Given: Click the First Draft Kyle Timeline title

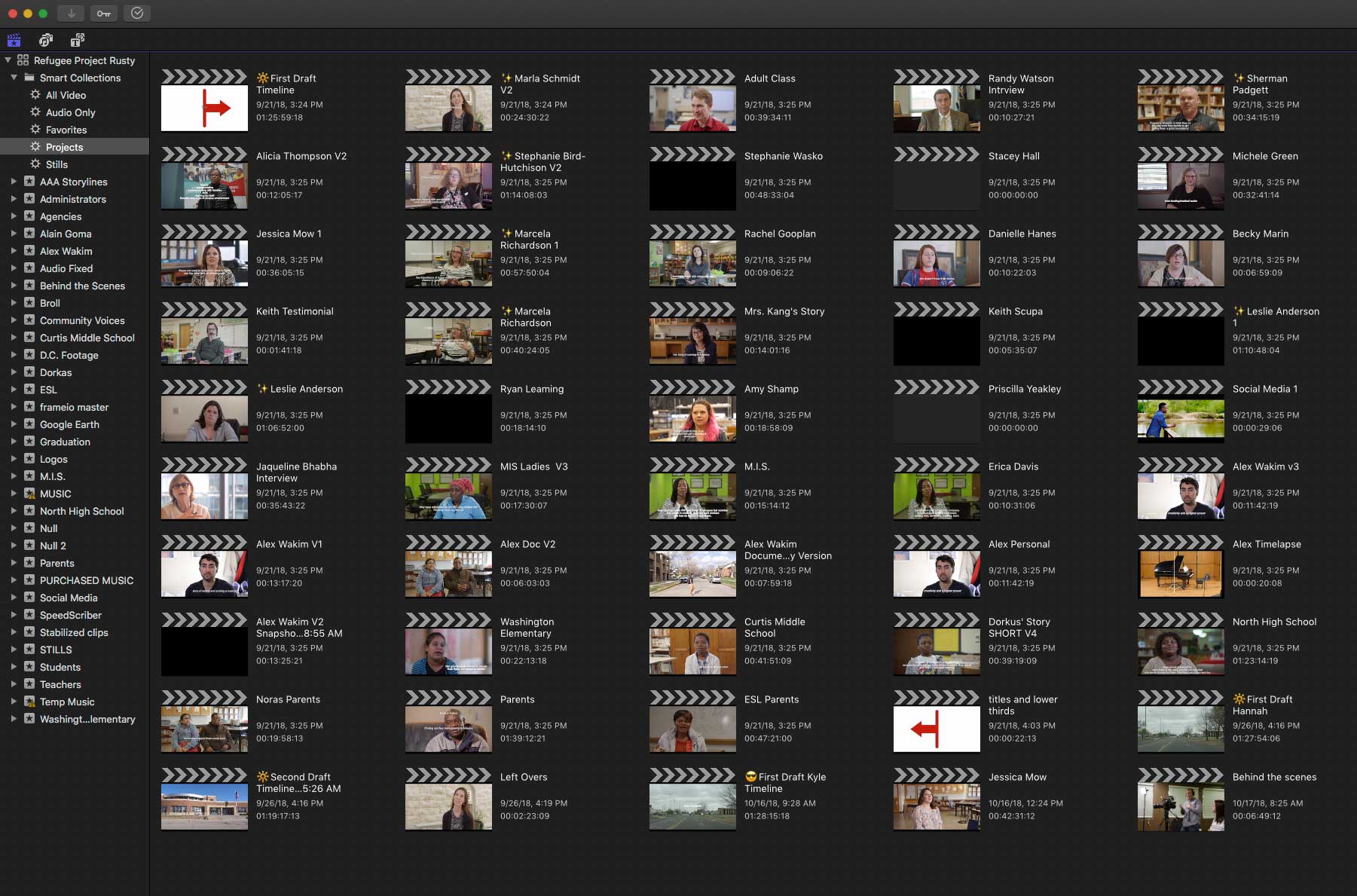Looking at the screenshot, I should (x=785, y=782).
